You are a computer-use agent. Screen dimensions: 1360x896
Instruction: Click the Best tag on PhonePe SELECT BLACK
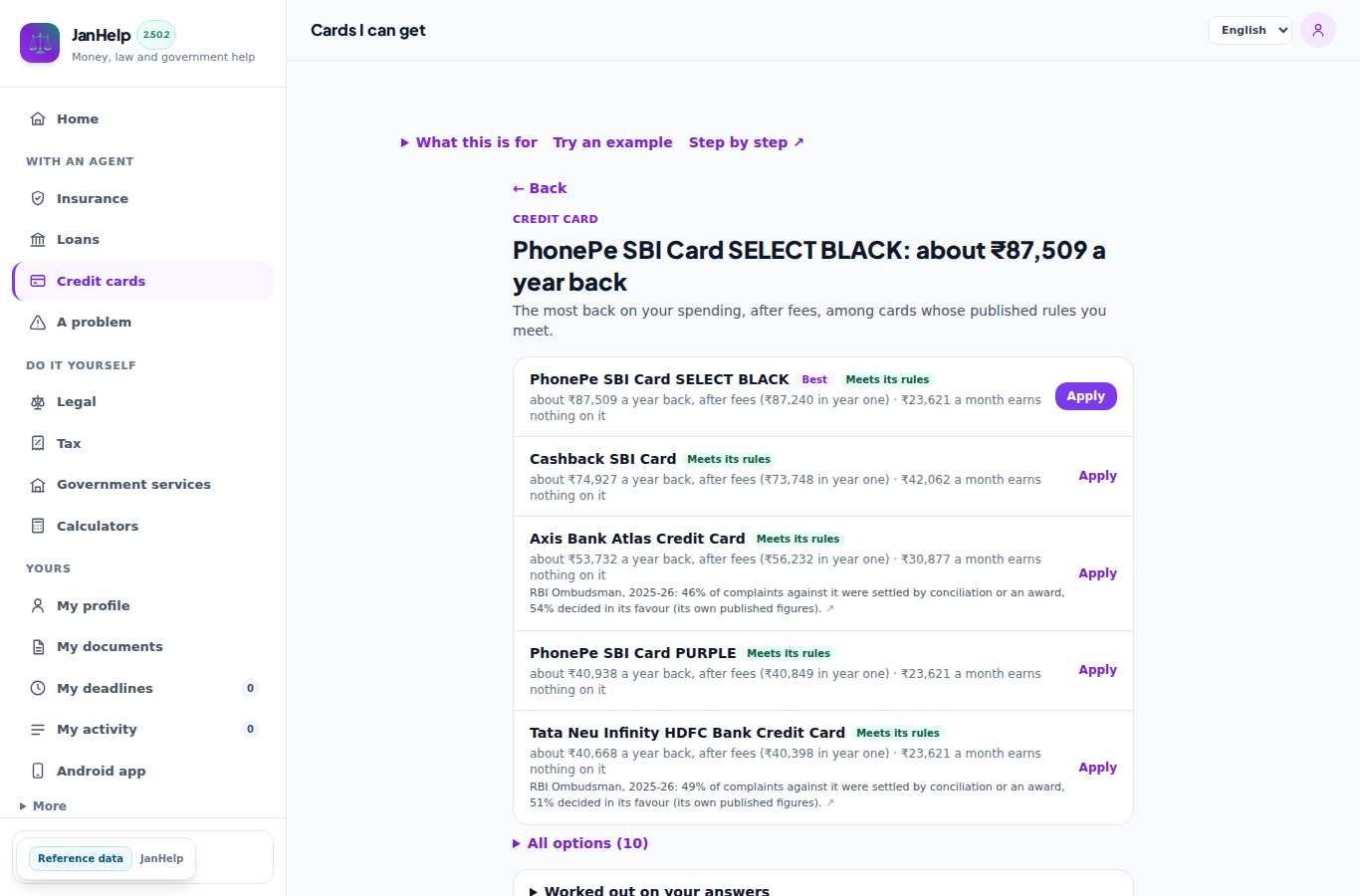click(x=814, y=379)
